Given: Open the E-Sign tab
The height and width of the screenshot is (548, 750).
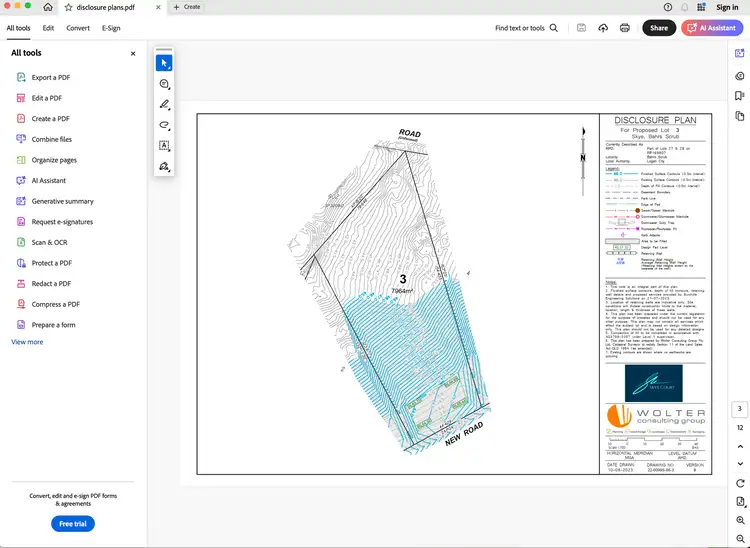Looking at the screenshot, I should [x=111, y=28].
